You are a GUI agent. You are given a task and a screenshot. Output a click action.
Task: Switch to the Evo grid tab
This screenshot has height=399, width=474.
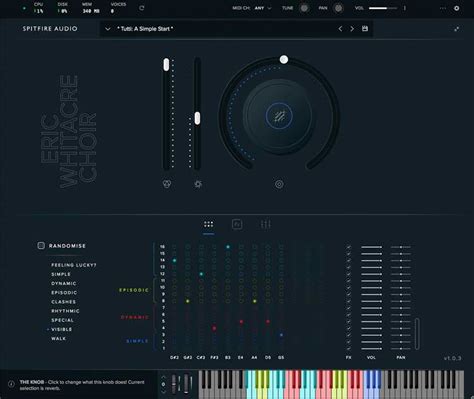tap(208, 224)
